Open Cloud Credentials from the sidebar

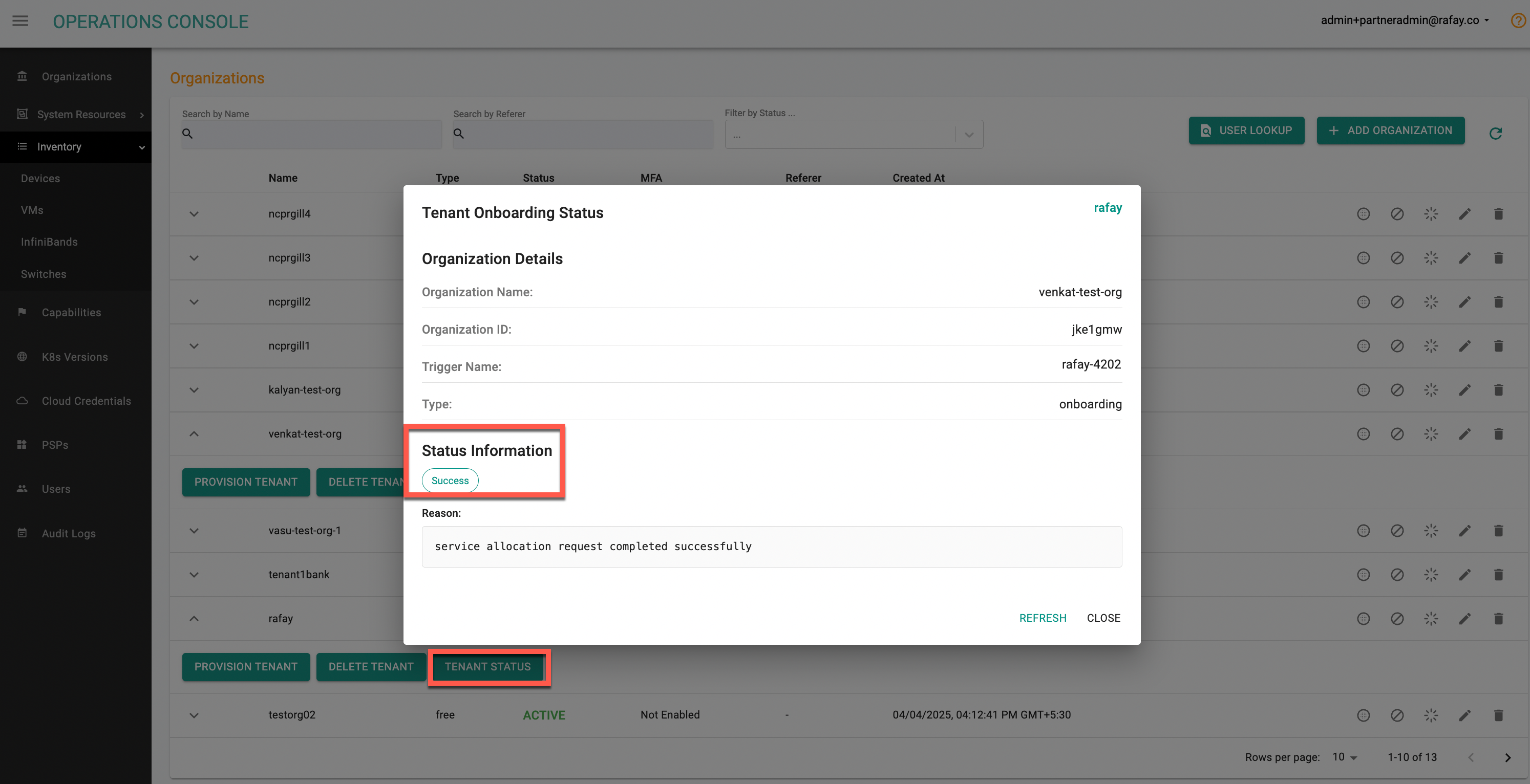pyautogui.click(x=86, y=401)
